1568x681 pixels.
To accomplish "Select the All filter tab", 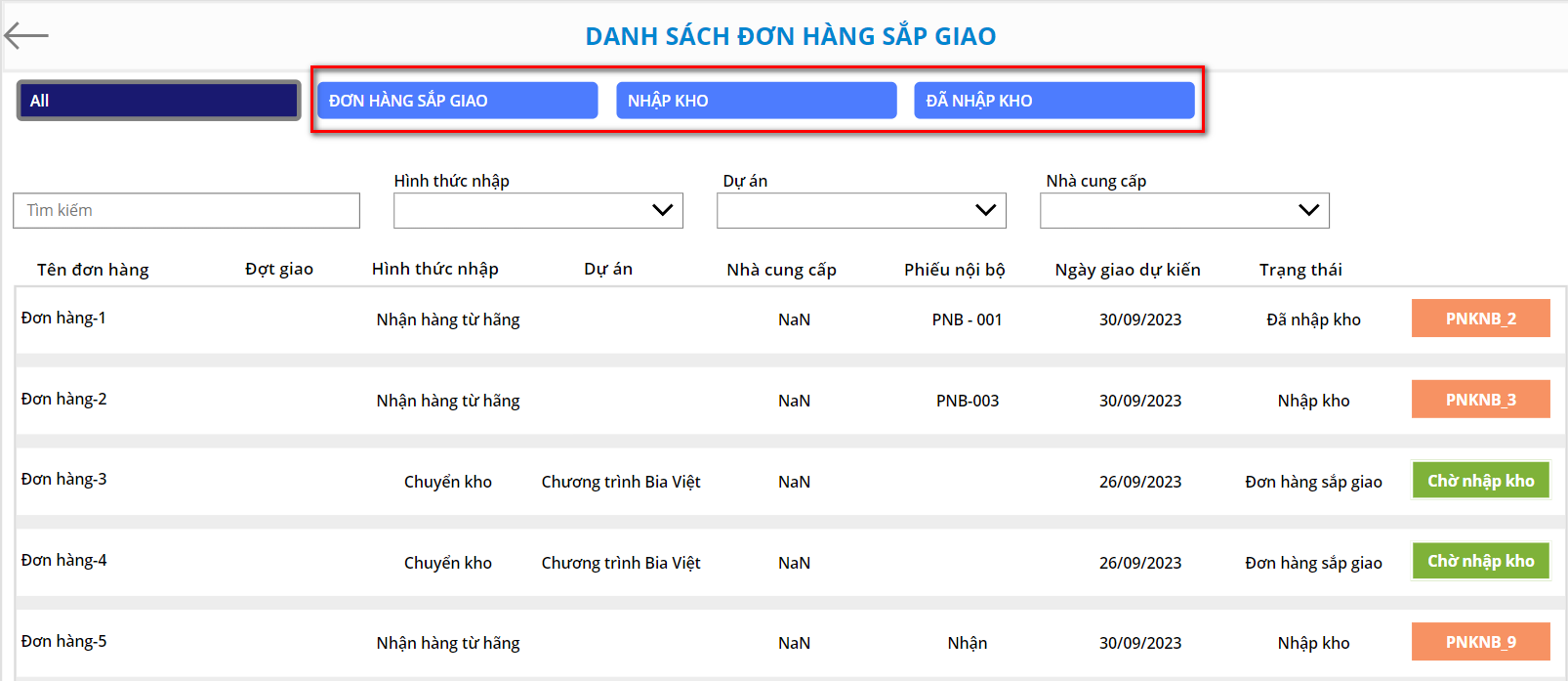I will point(158,101).
